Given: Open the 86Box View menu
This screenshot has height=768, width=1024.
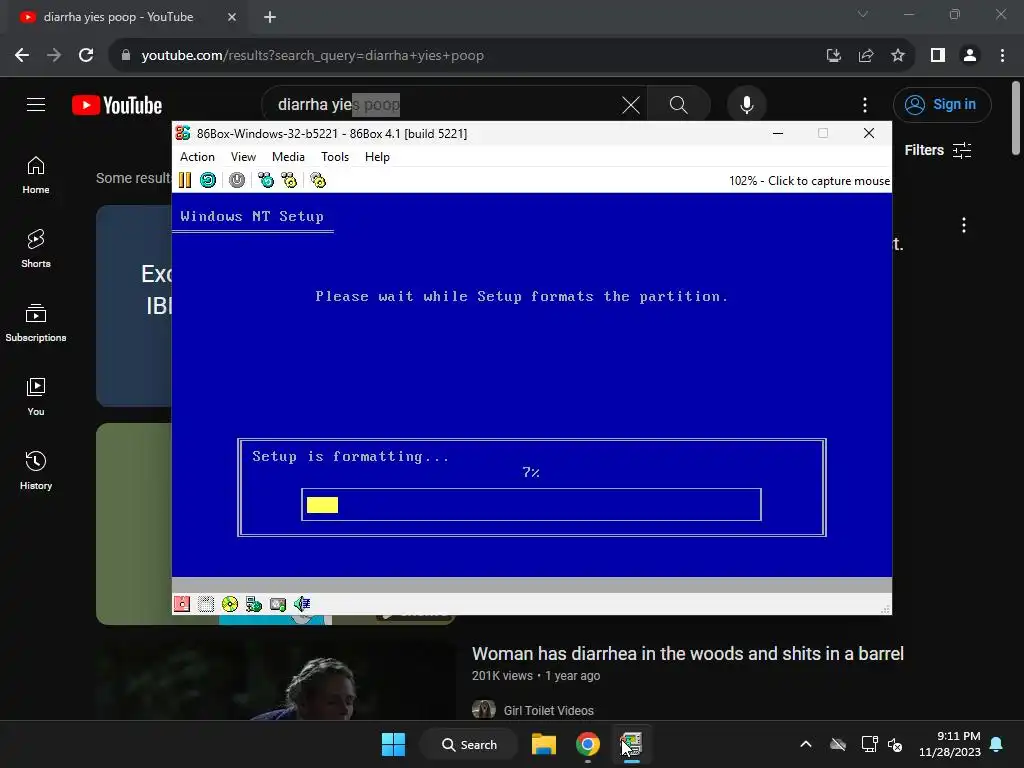Looking at the screenshot, I should point(243,157).
